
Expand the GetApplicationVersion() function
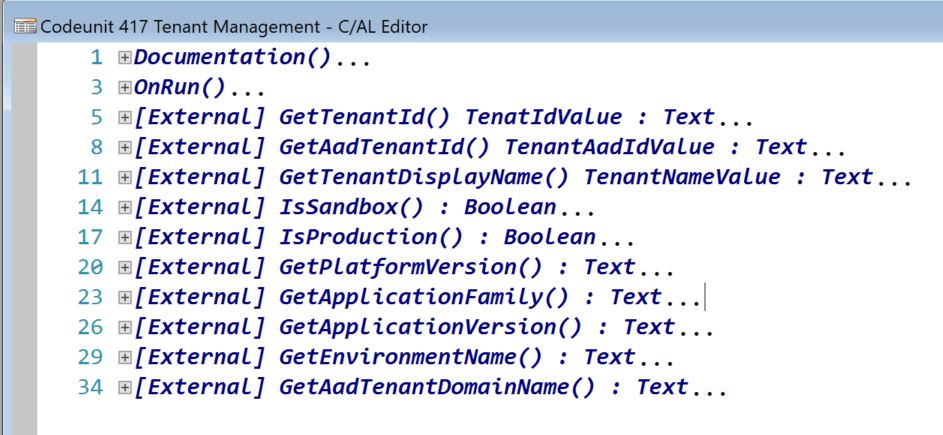pos(124,328)
